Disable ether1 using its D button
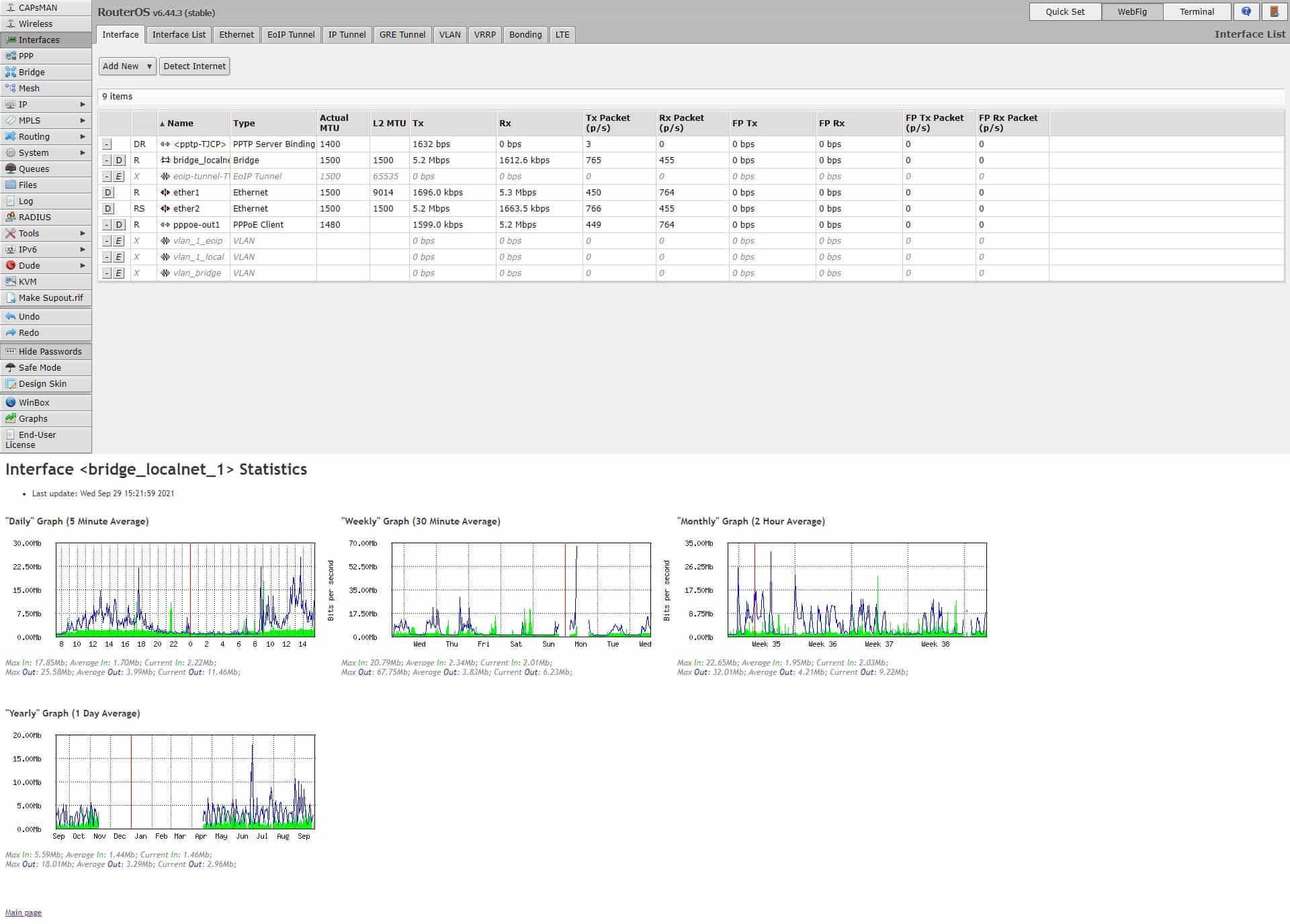The width and height of the screenshot is (1290, 924). click(x=107, y=192)
